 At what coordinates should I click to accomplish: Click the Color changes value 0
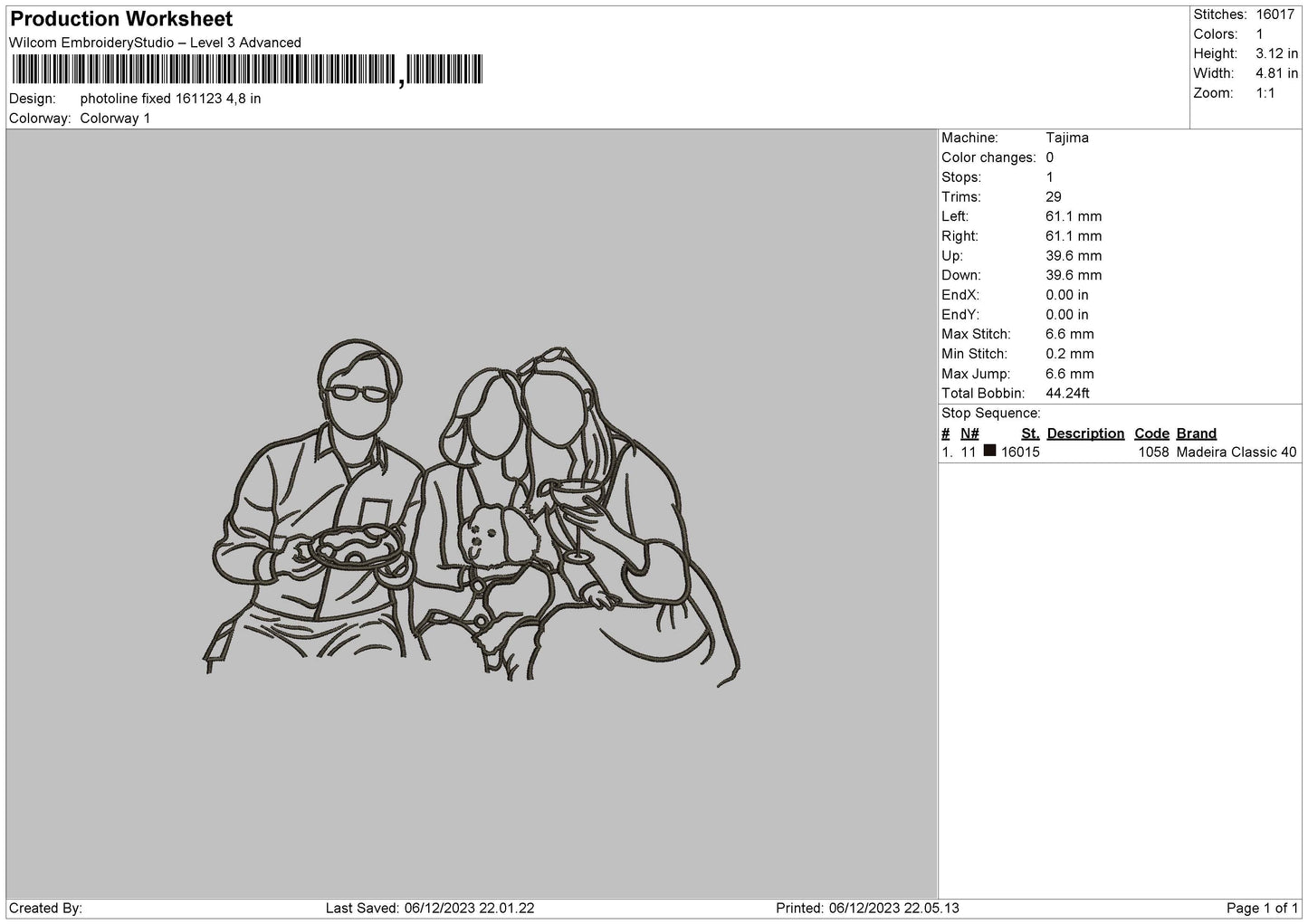[x=1050, y=157]
